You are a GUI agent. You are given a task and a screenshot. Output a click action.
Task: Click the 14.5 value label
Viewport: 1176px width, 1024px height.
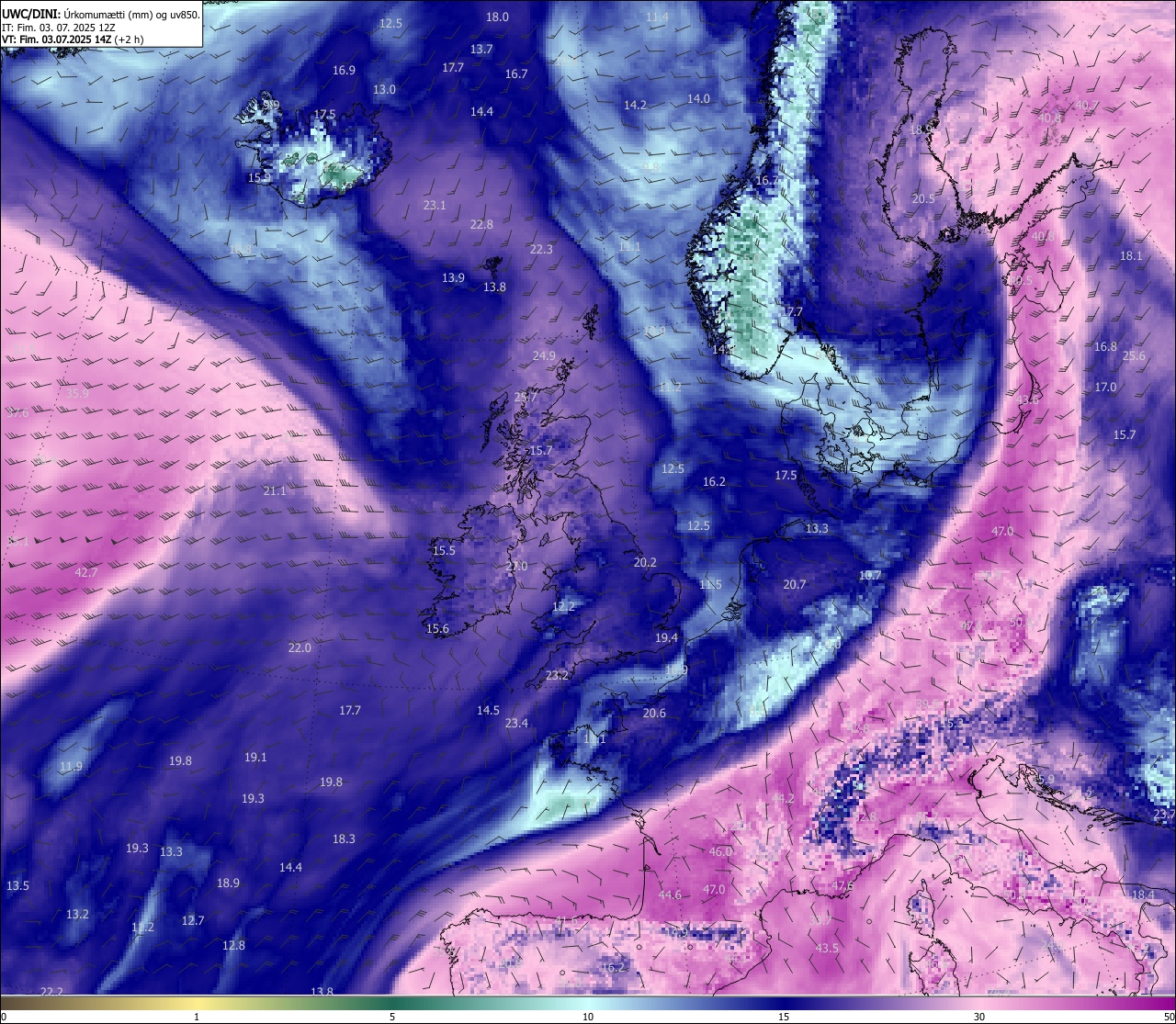pos(488,710)
